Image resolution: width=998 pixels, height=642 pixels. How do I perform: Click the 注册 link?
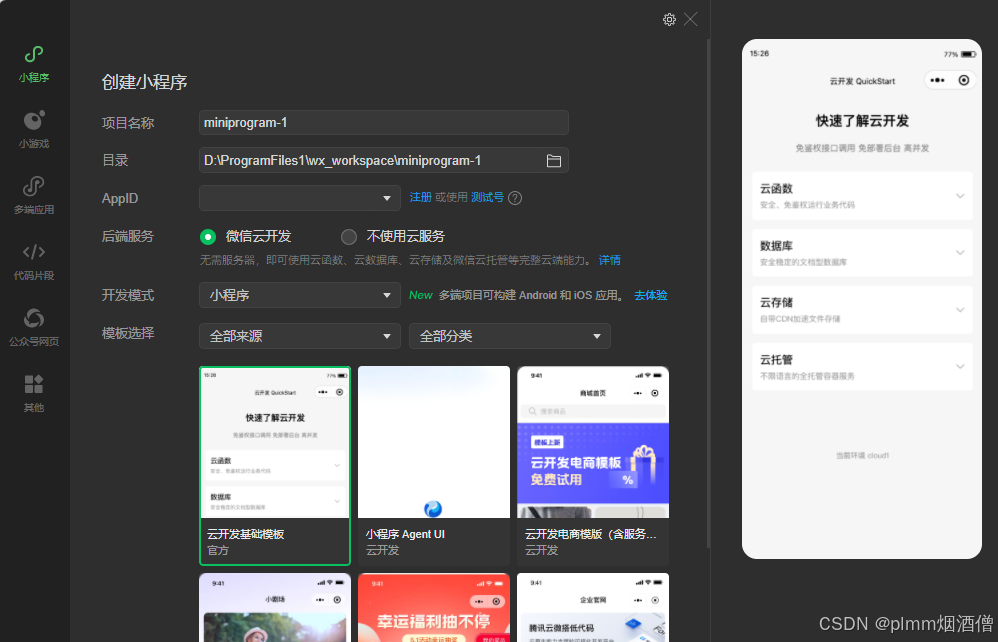point(420,197)
